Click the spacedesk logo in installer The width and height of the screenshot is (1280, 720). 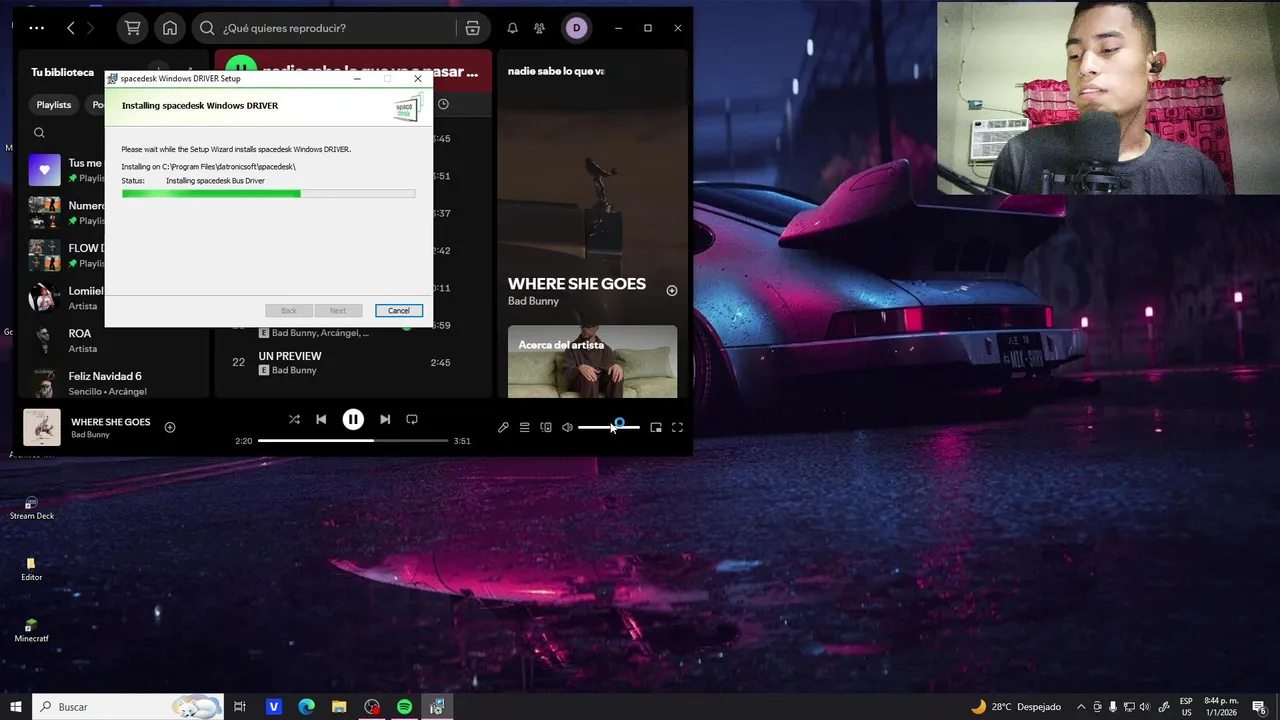407,107
